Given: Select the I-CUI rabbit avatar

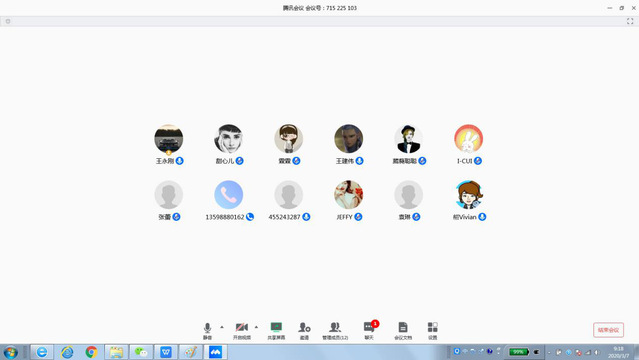Looking at the screenshot, I should pos(469,139).
